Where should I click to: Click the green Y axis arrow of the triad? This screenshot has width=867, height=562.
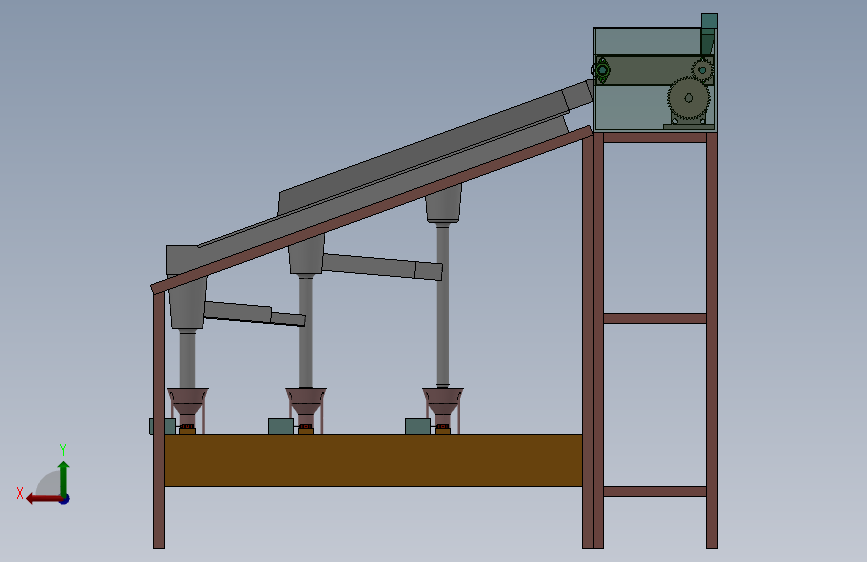pyautogui.click(x=64, y=478)
